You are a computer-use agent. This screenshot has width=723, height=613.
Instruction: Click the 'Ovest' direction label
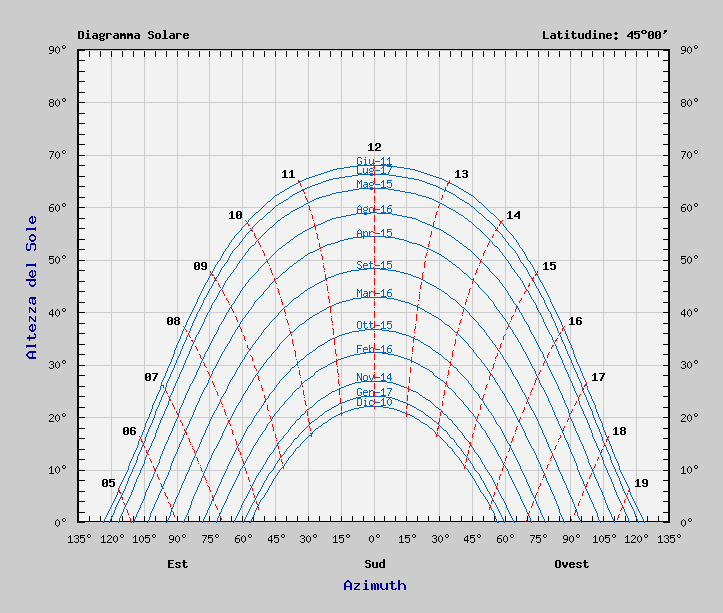click(572, 564)
